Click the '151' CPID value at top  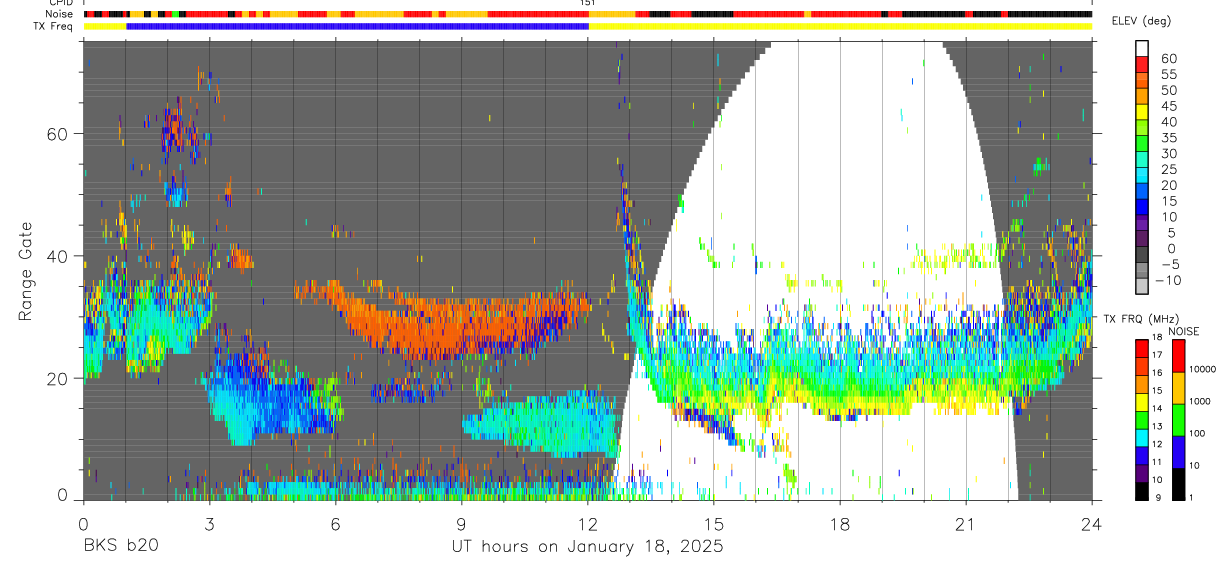point(588,3)
